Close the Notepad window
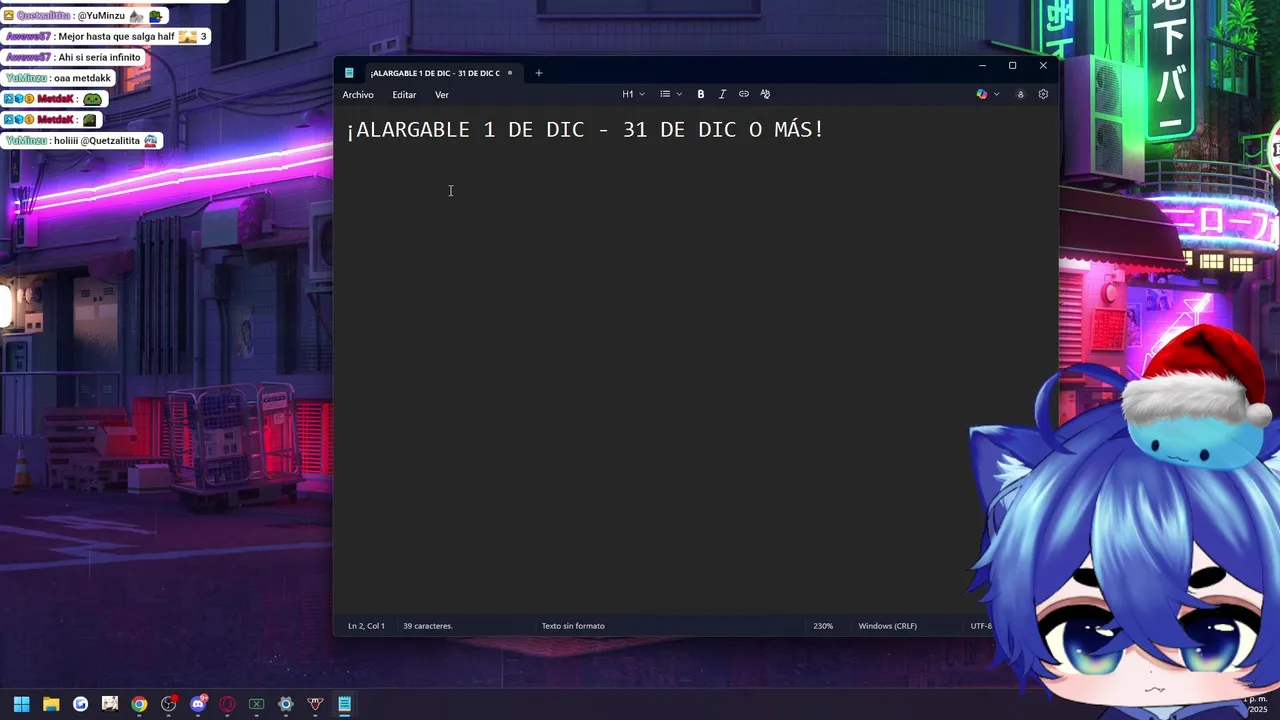 point(1043,66)
